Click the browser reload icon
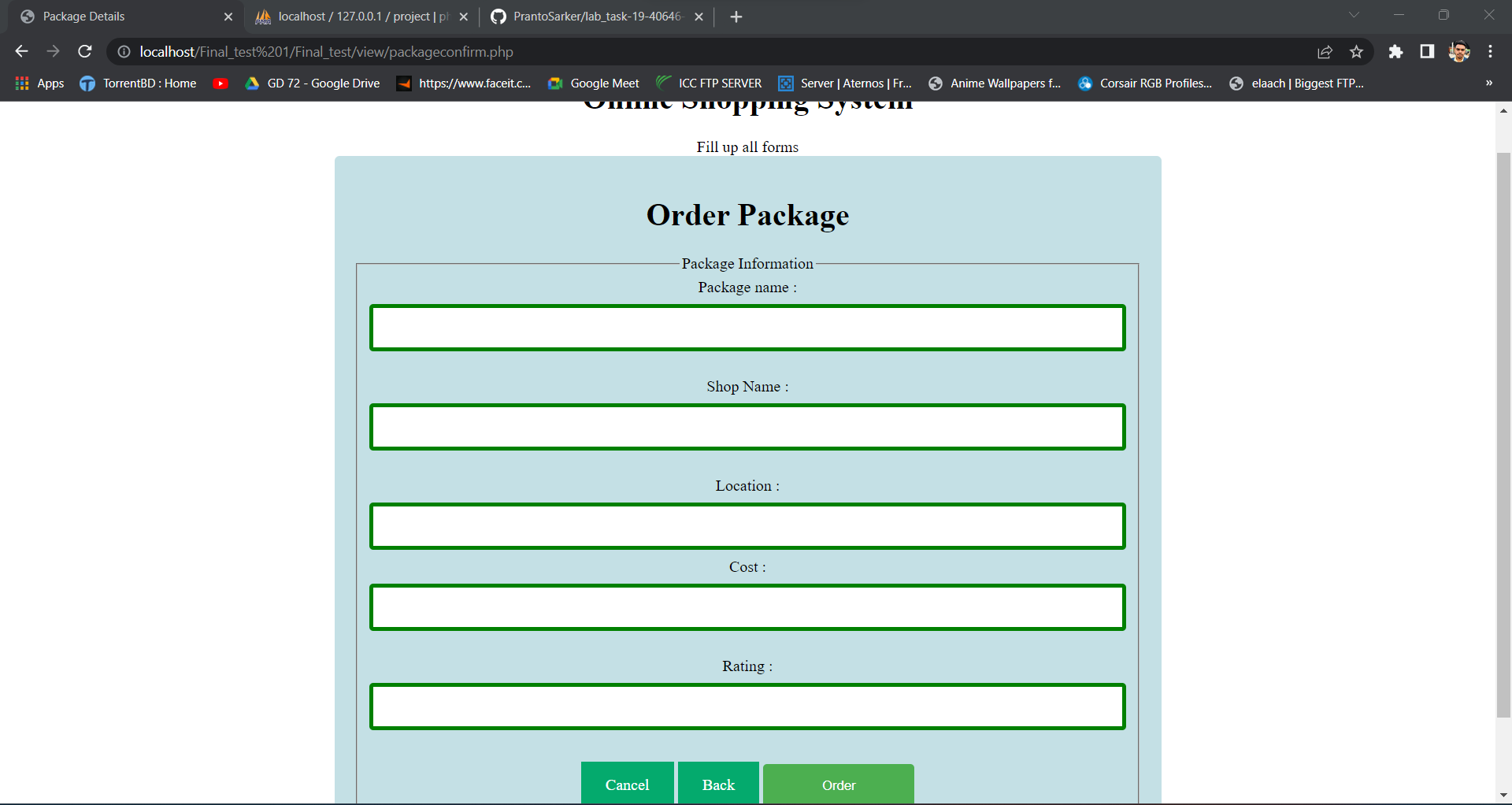This screenshot has width=1512, height=805. tap(85, 51)
